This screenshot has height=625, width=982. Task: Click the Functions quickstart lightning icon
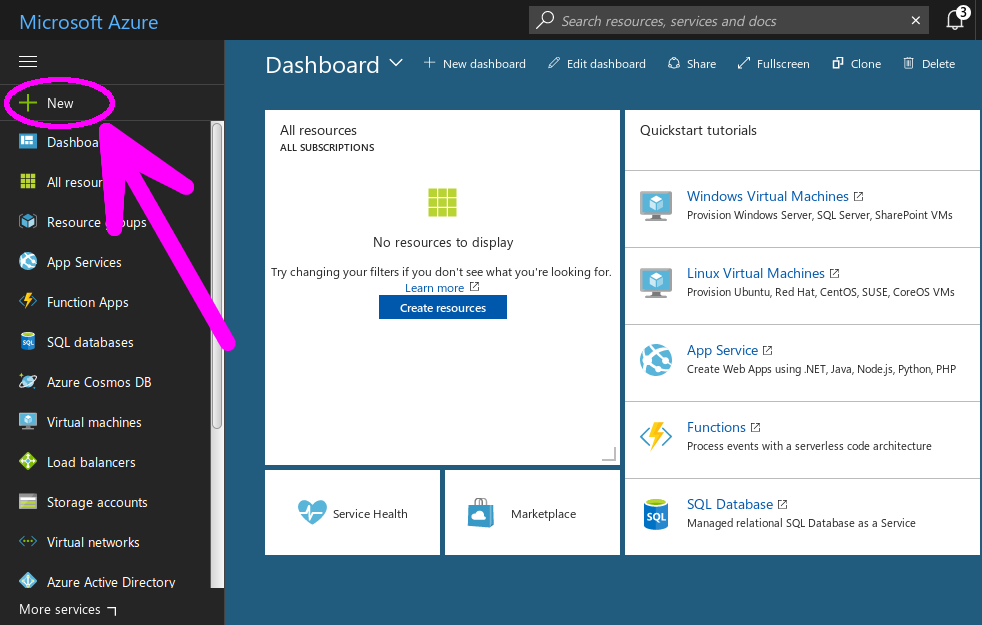(656, 436)
